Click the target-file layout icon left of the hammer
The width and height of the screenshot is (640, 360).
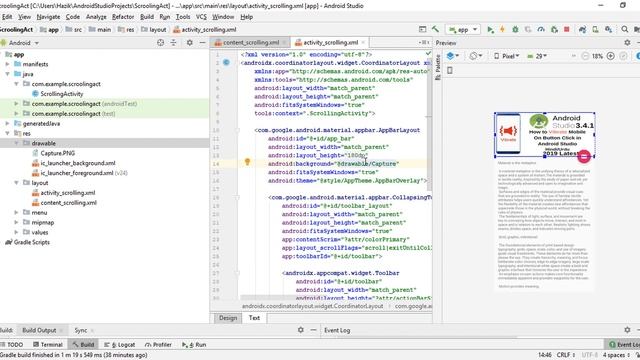tap(422, 29)
